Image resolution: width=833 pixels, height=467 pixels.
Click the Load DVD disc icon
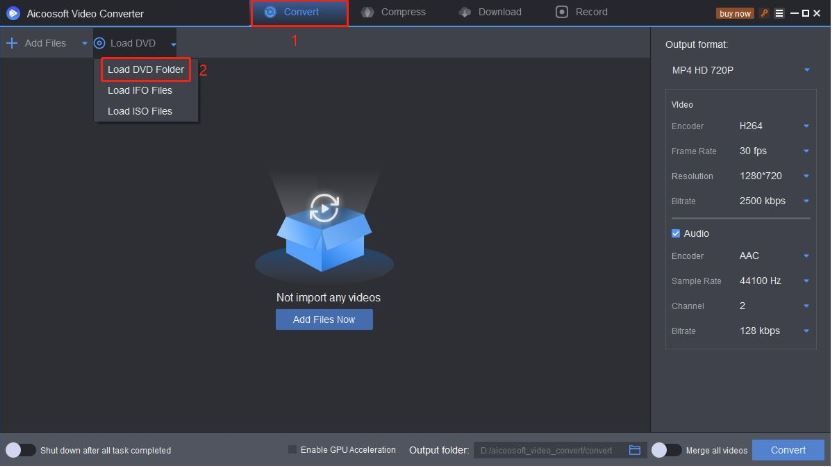tap(99, 43)
